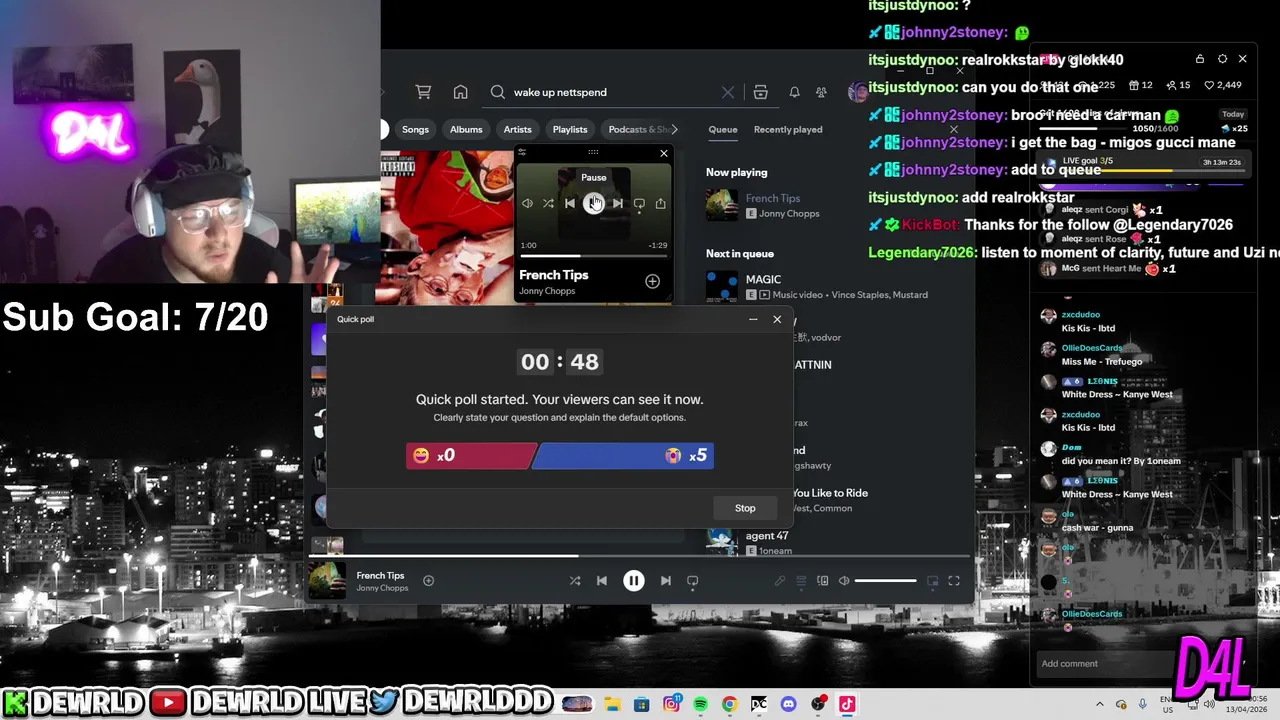Select MAGIC in the Next in queue list
1280x720 pixels.
[764, 279]
